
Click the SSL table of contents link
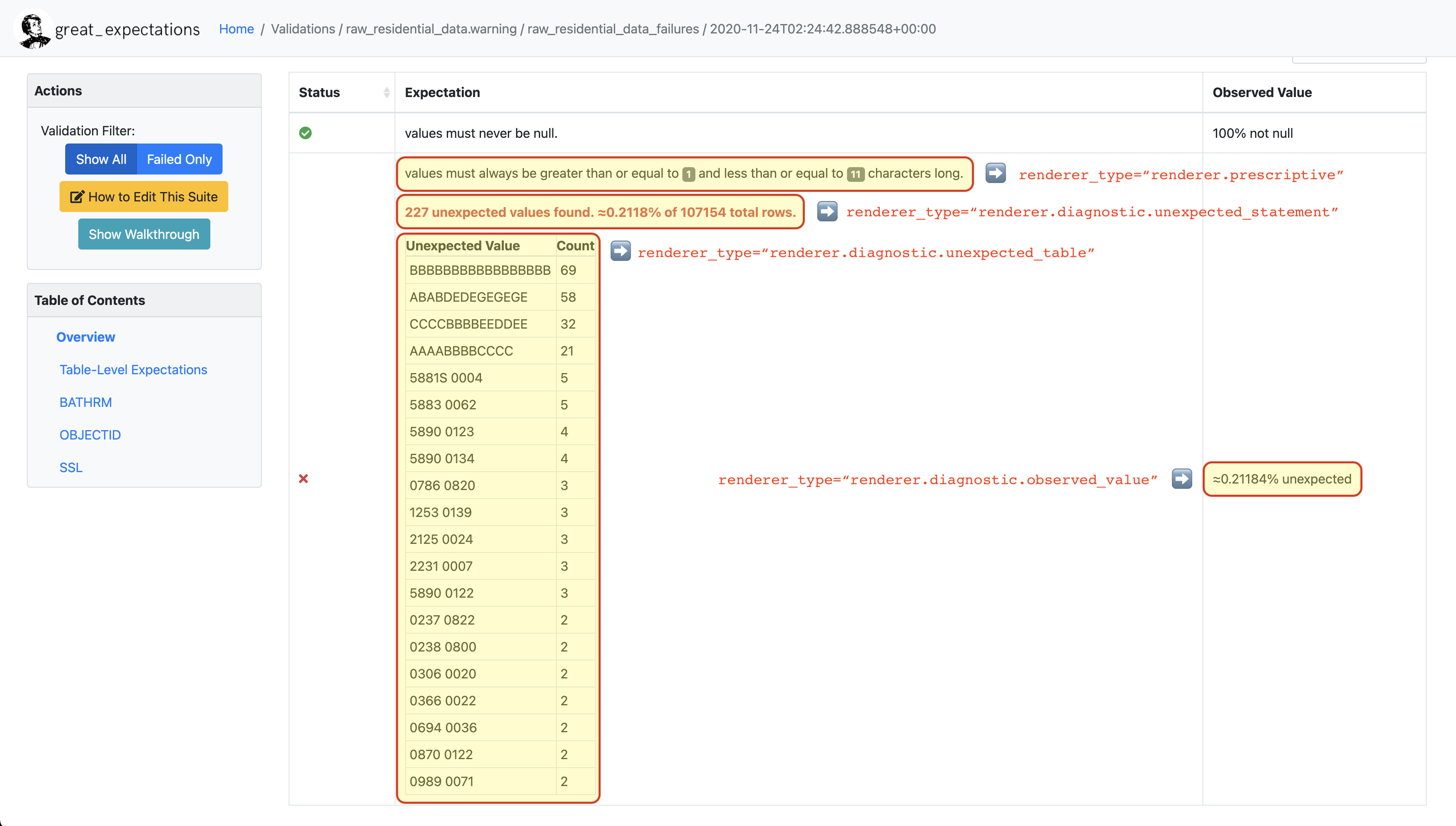[70, 466]
